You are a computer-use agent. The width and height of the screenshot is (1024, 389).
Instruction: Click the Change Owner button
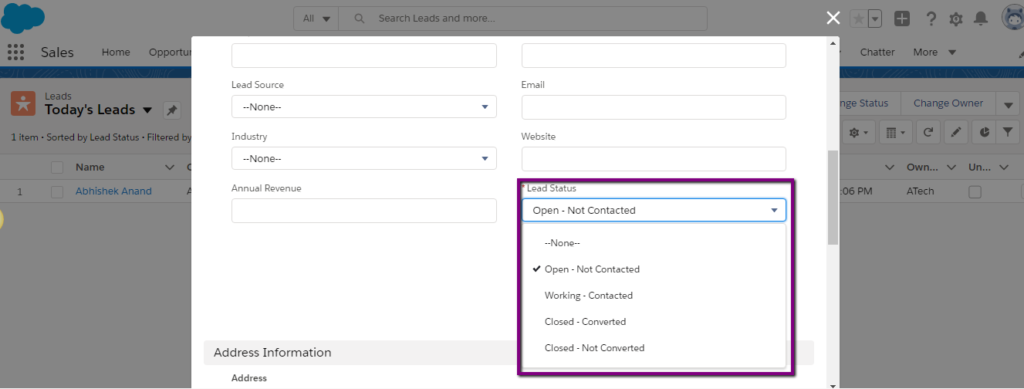948,104
